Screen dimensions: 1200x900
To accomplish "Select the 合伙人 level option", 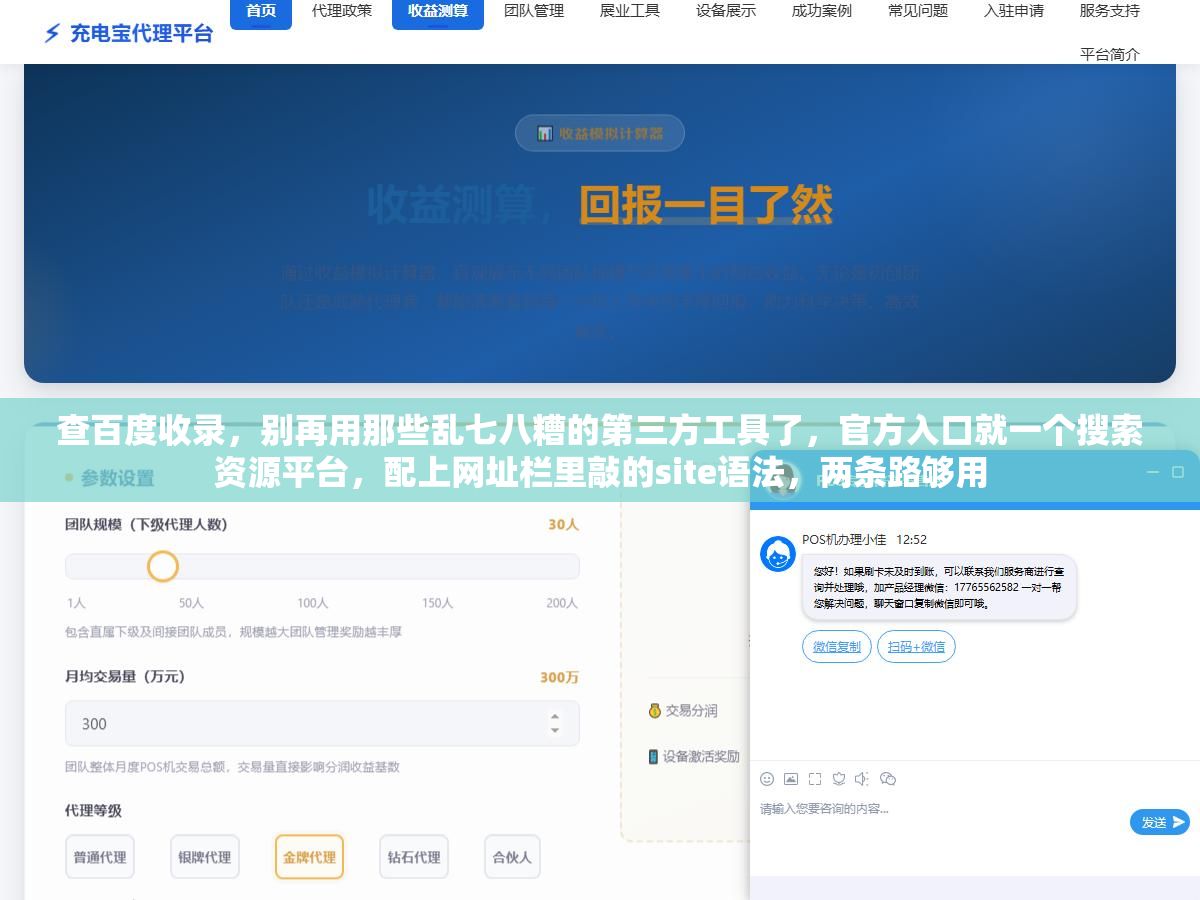I will click(512, 857).
